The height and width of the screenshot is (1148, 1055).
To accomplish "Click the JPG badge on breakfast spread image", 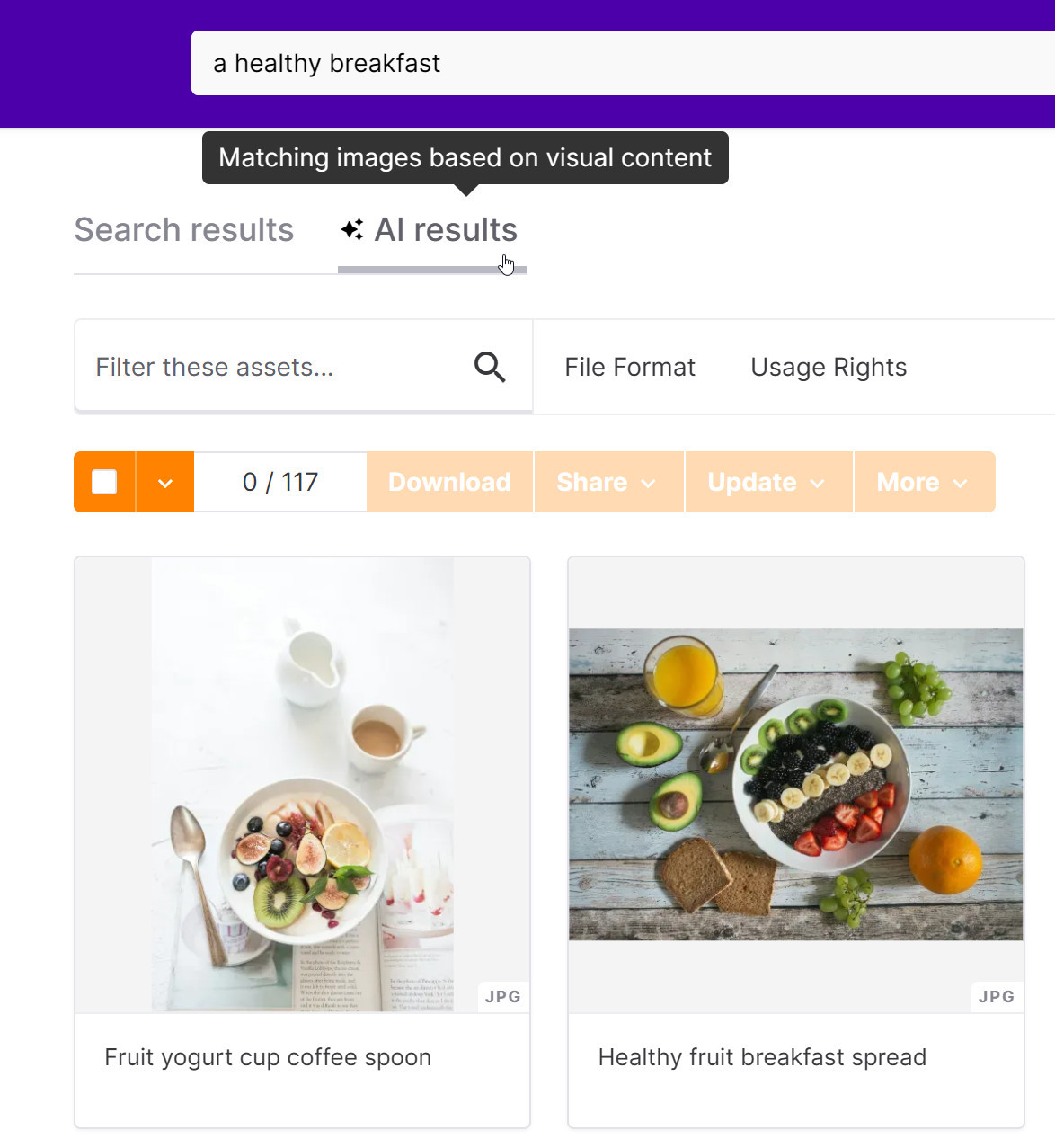I will click(997, 996).
